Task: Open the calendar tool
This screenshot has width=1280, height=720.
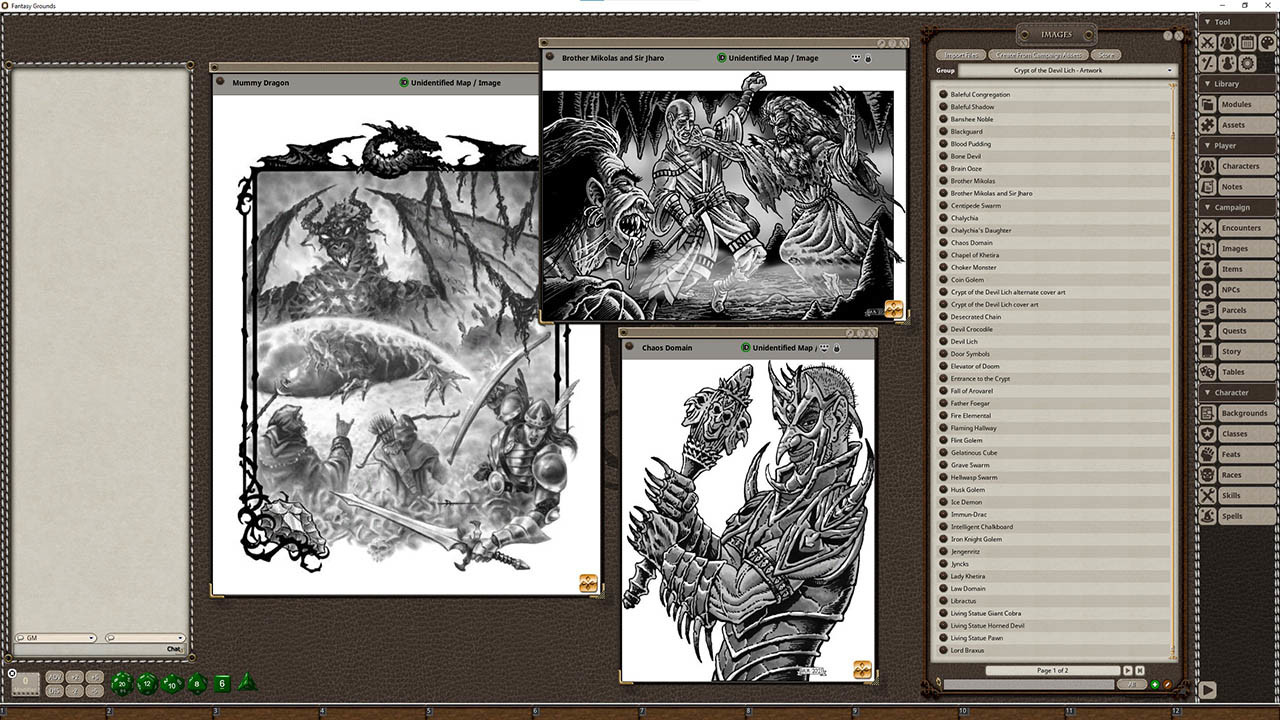Action: 1247,43
